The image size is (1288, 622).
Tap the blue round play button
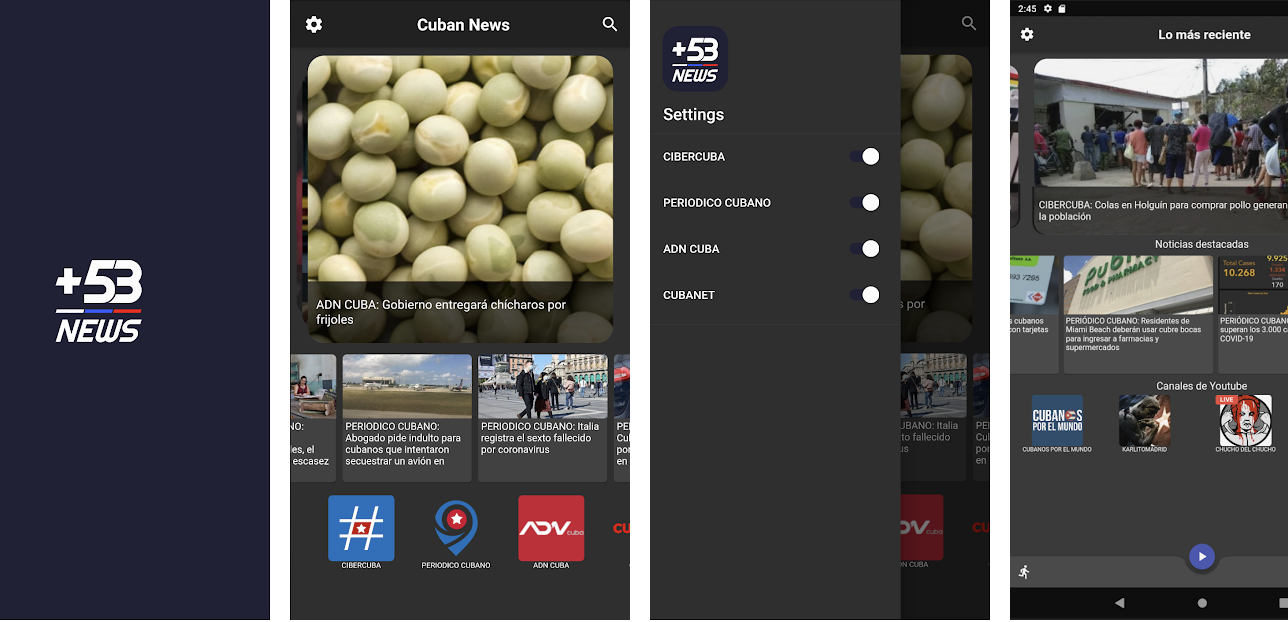[x=1202, y=557]
